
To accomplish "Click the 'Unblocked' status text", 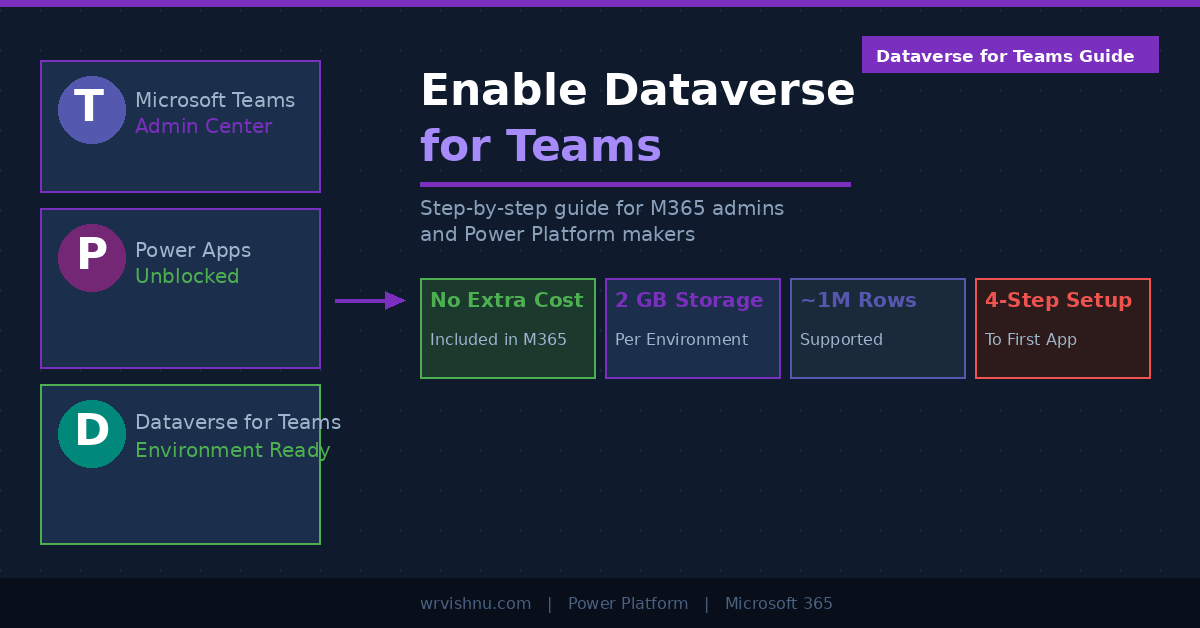I will (187, 277).
